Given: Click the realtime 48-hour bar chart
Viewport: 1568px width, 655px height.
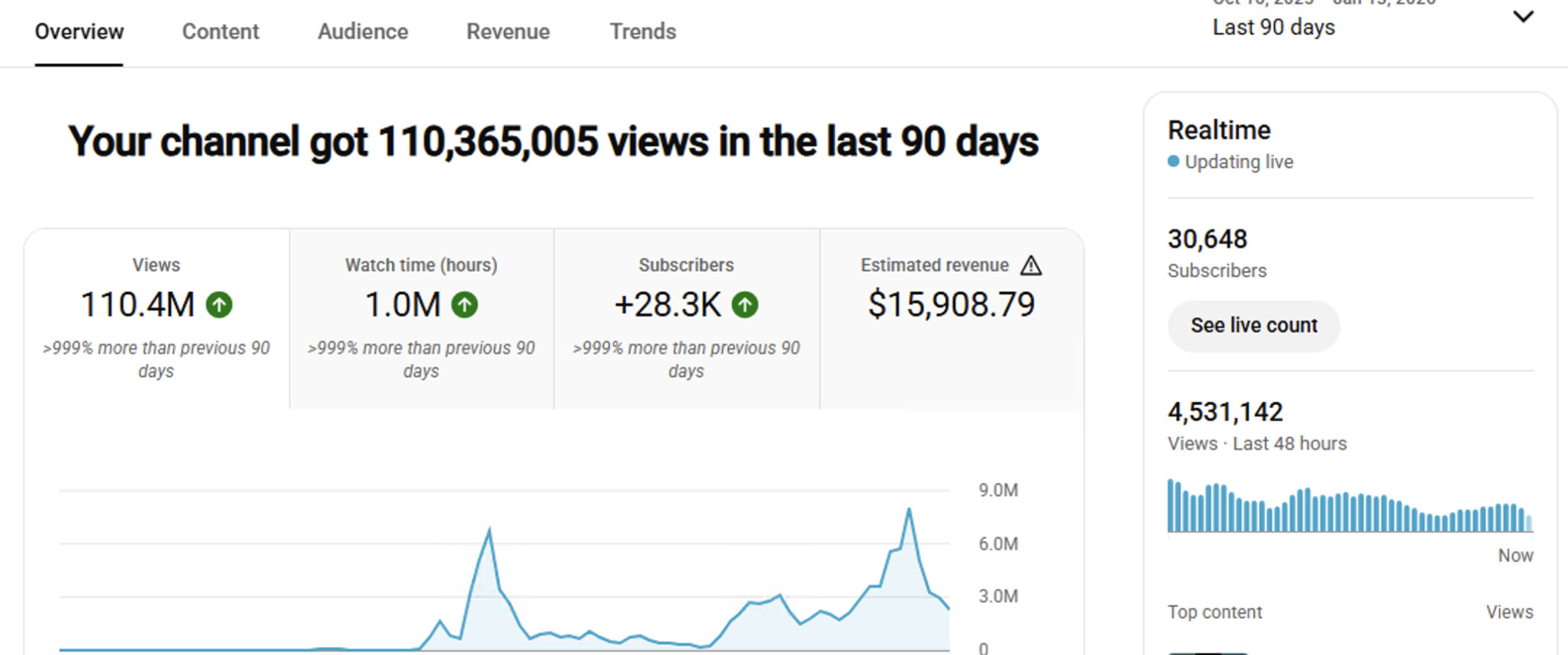Looking at the screenshot, I should (x=1349, y=506).
